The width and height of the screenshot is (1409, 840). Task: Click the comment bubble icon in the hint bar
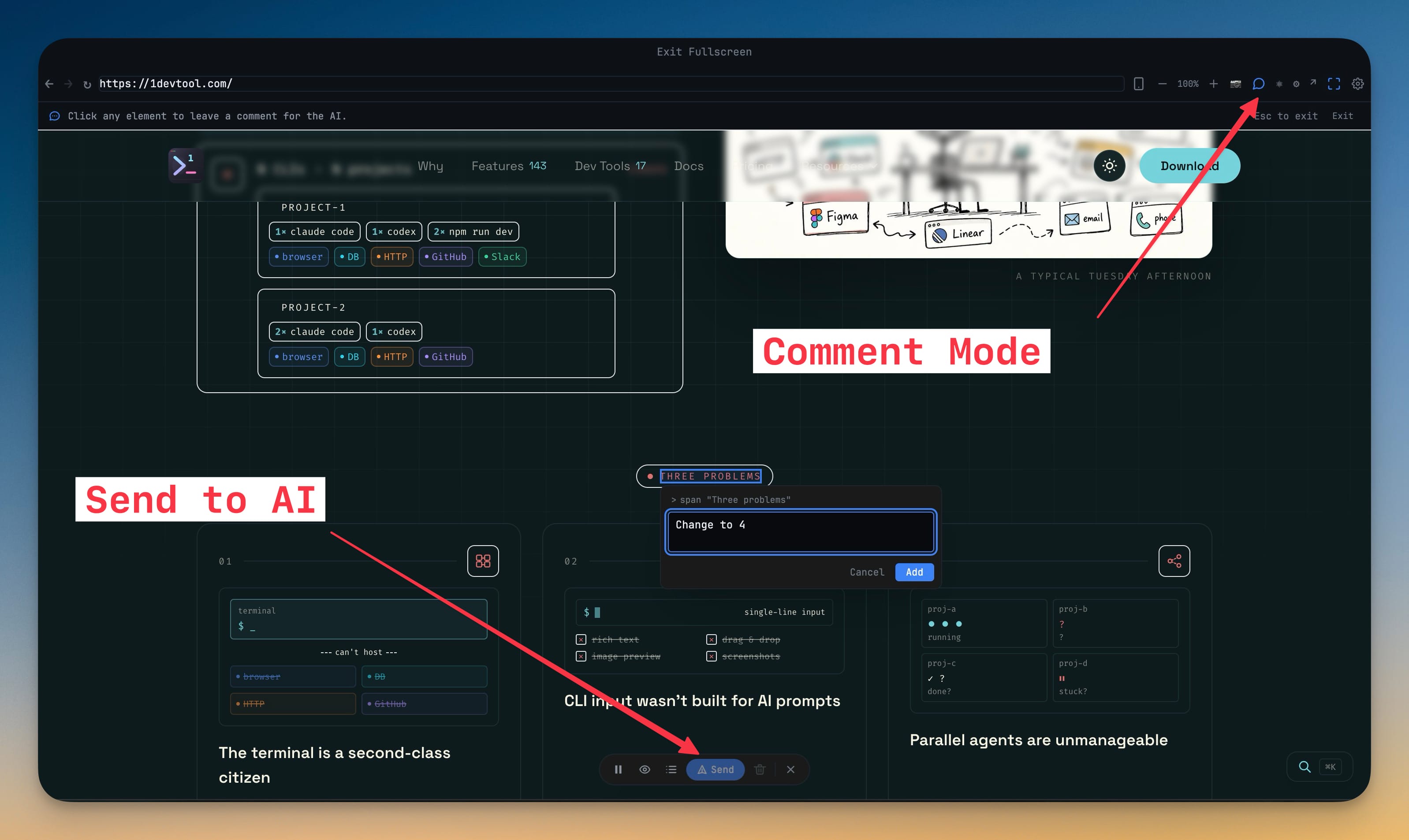(54, 116)
